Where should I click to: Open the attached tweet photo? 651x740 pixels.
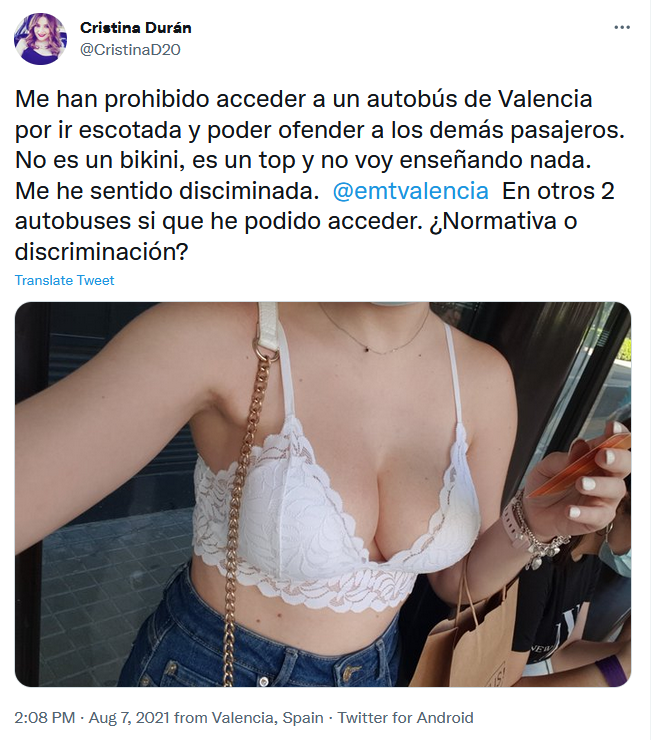323,494
